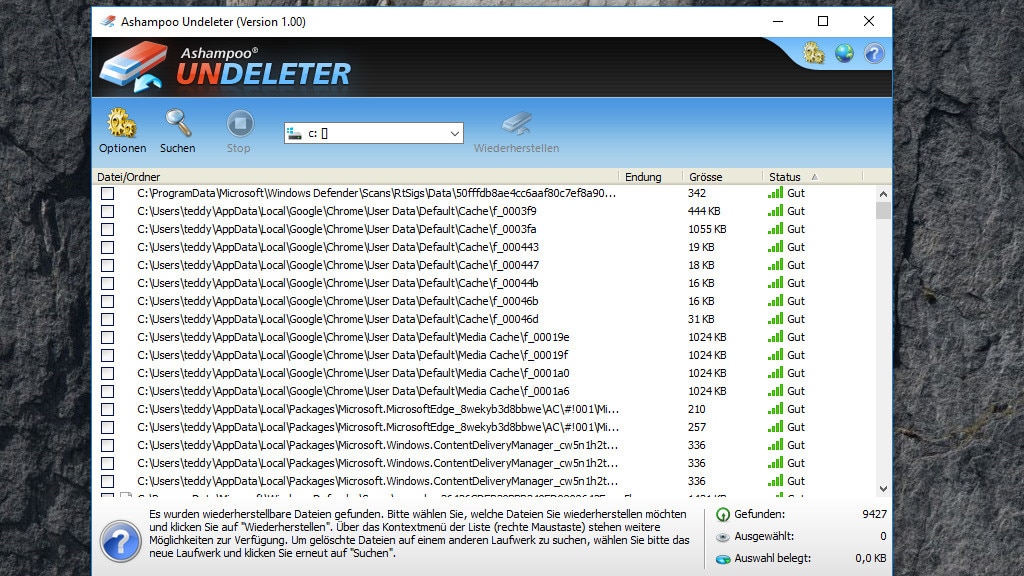
Task: Tick checkbox for Cache\f_000447
Action: pyautogui.click(x=108, y=266)
